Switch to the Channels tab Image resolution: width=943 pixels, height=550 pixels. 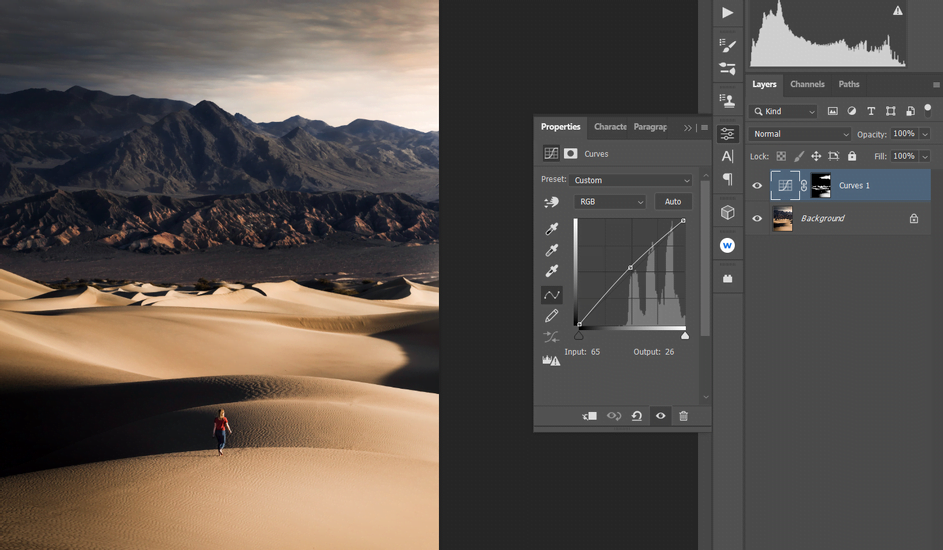807,84
